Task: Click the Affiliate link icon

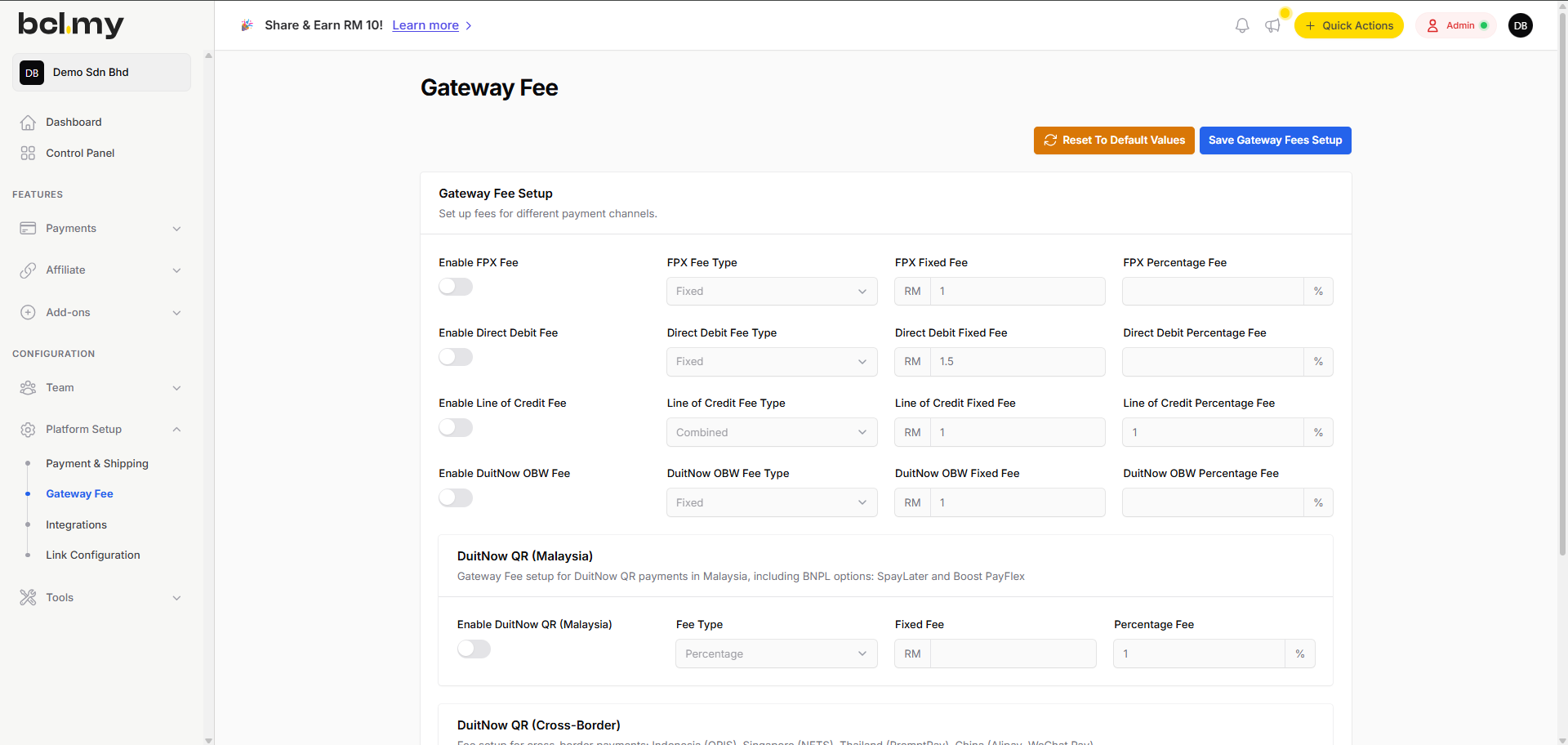Action: (28, 270)
